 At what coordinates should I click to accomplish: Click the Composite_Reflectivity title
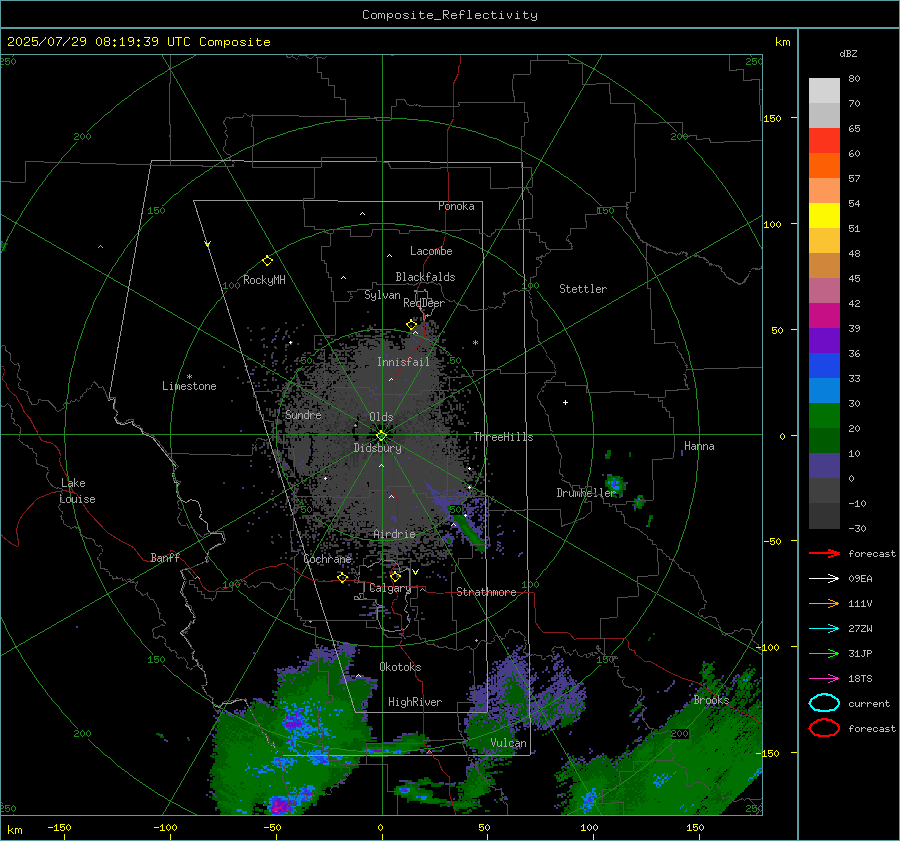pyautogui.click(x=450, y=15)
